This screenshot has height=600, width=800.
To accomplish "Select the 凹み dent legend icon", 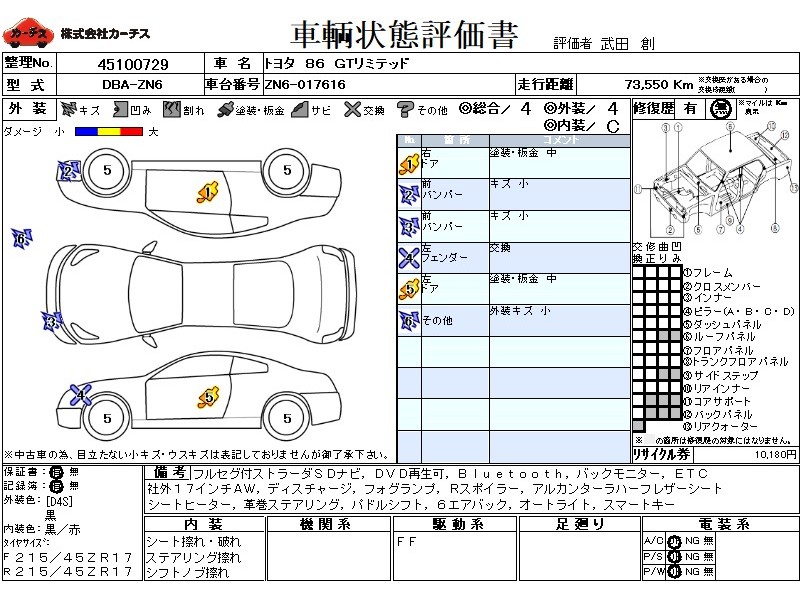I will pyautogui.click(x=120, y=109).
